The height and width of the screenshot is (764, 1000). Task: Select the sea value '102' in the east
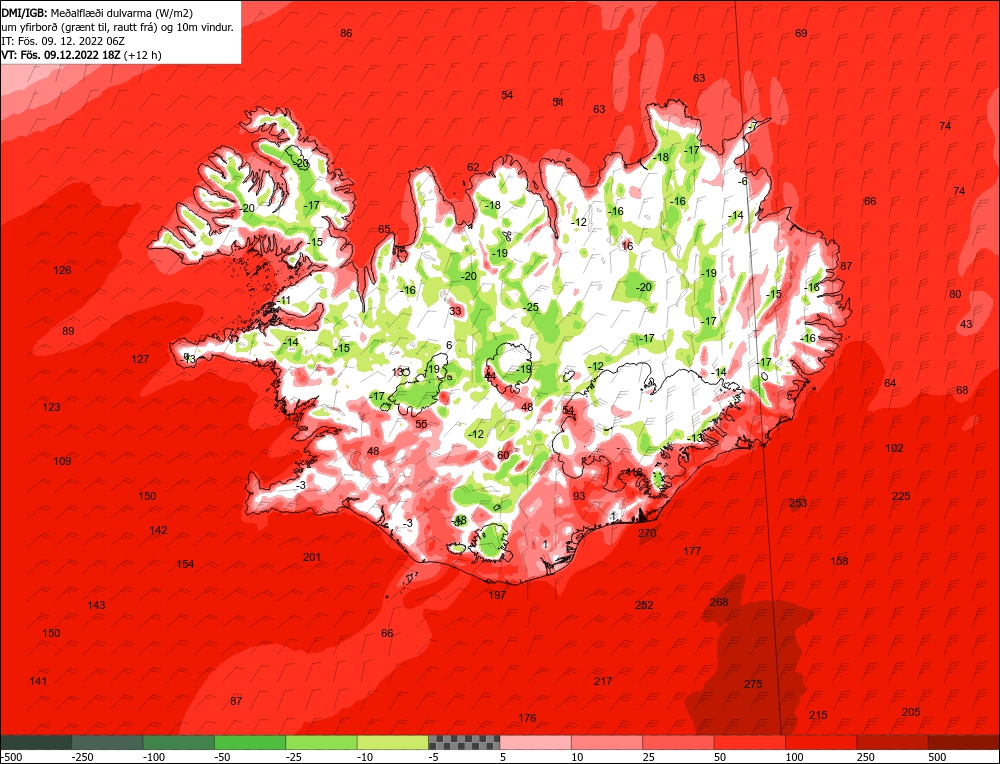pyautogui.click(x=894, y=448)
